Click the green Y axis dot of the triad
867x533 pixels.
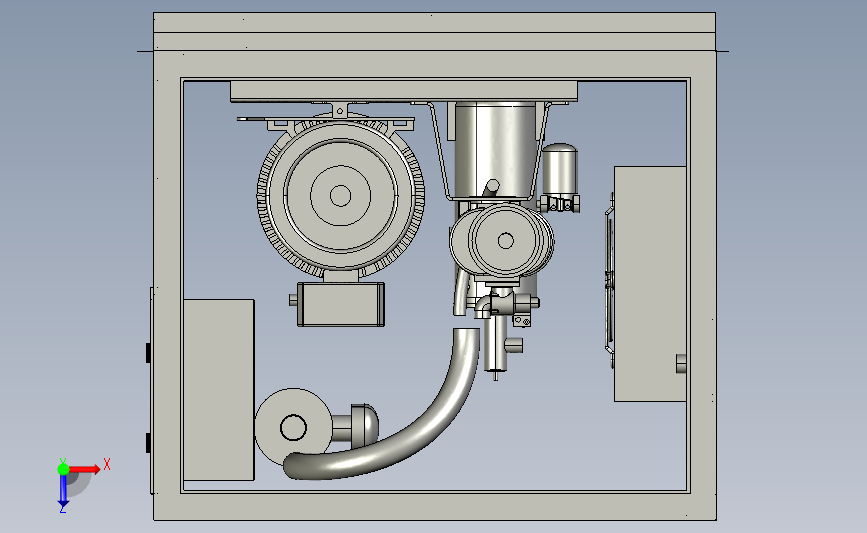coord(63,469)
